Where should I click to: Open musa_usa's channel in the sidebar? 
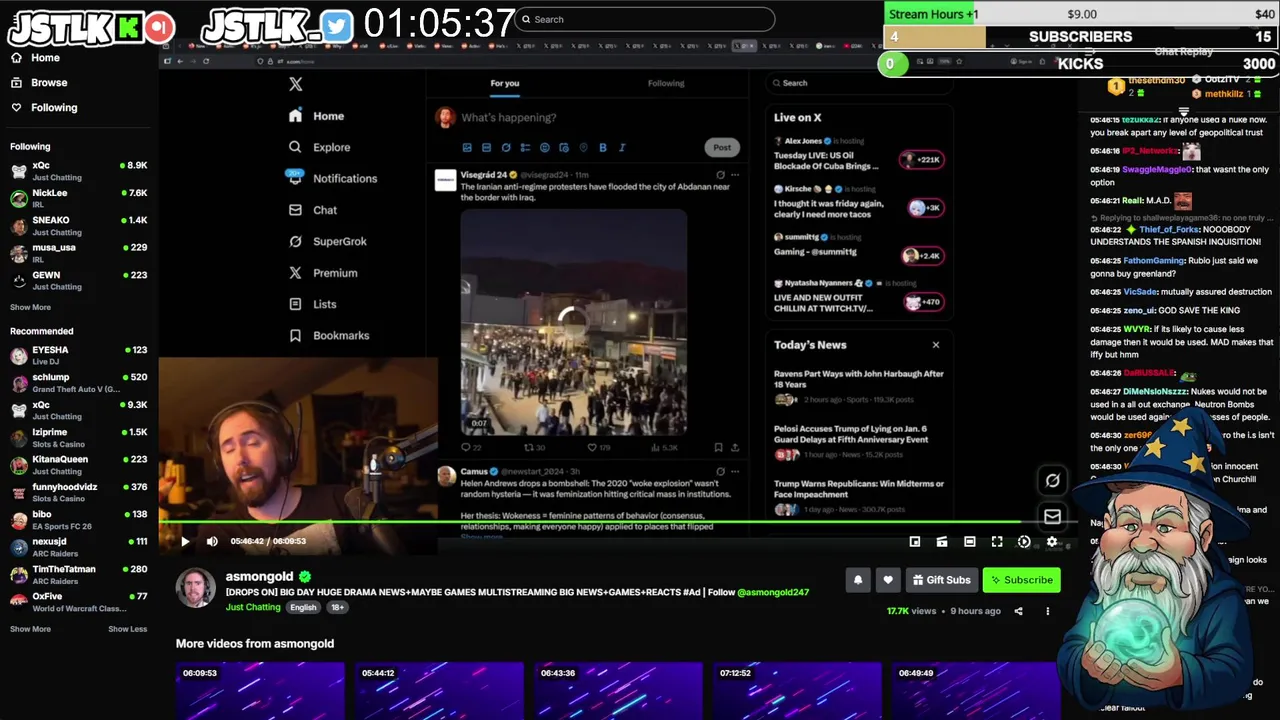(79, 252)
